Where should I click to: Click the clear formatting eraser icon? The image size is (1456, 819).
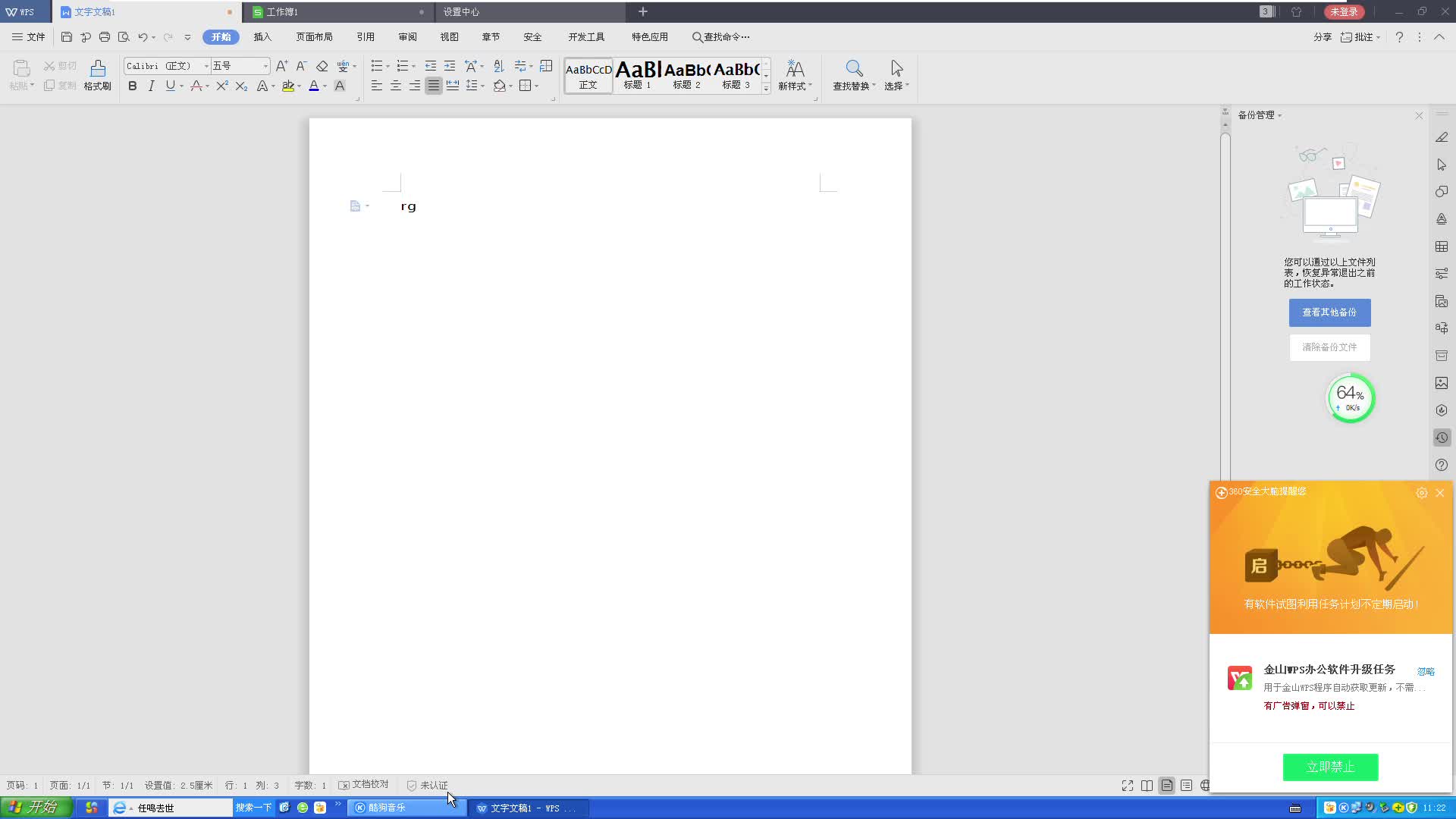322,66
